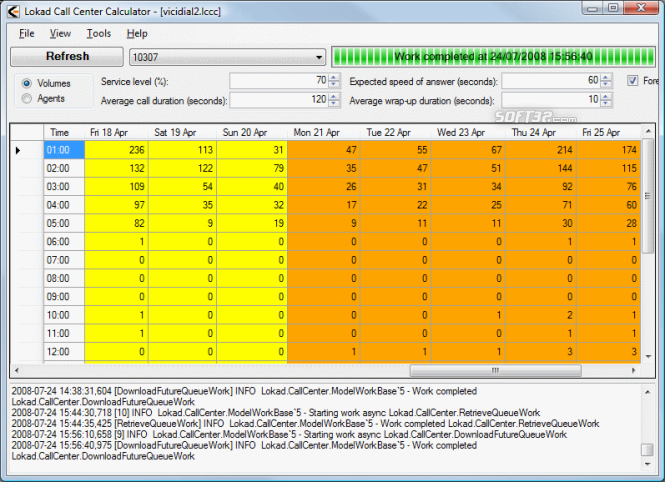Click the table scroll right arrow
Image resolution: width=665 pixels, height=482 pixels.
pos(634,371)
